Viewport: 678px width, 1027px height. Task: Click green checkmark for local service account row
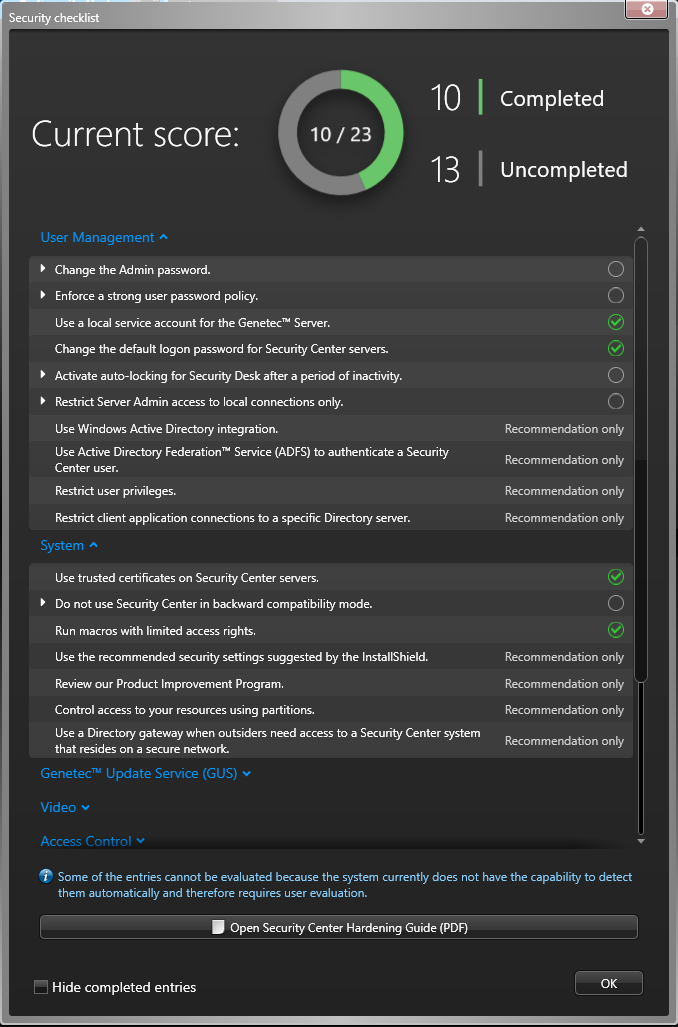tap(616, 322)
